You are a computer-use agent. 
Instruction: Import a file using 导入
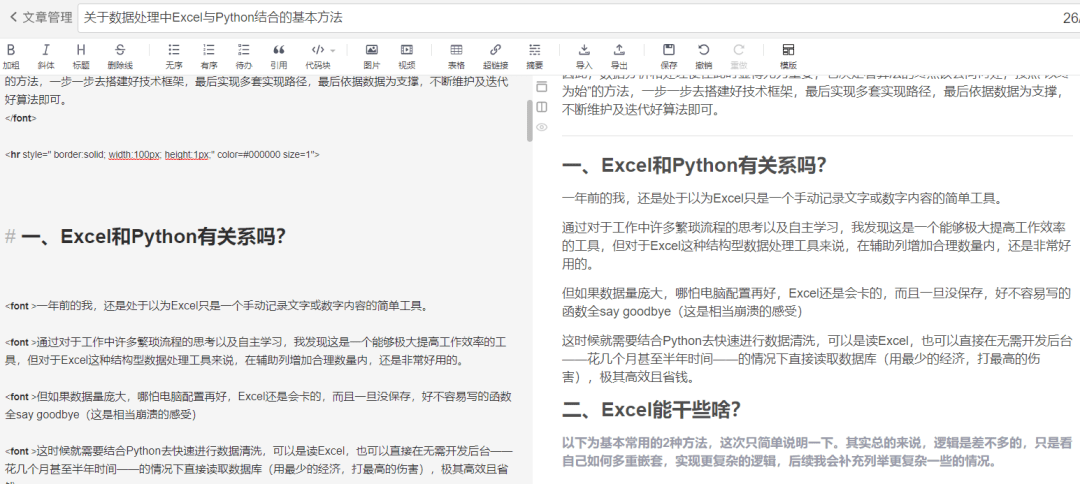coord(584,56)
